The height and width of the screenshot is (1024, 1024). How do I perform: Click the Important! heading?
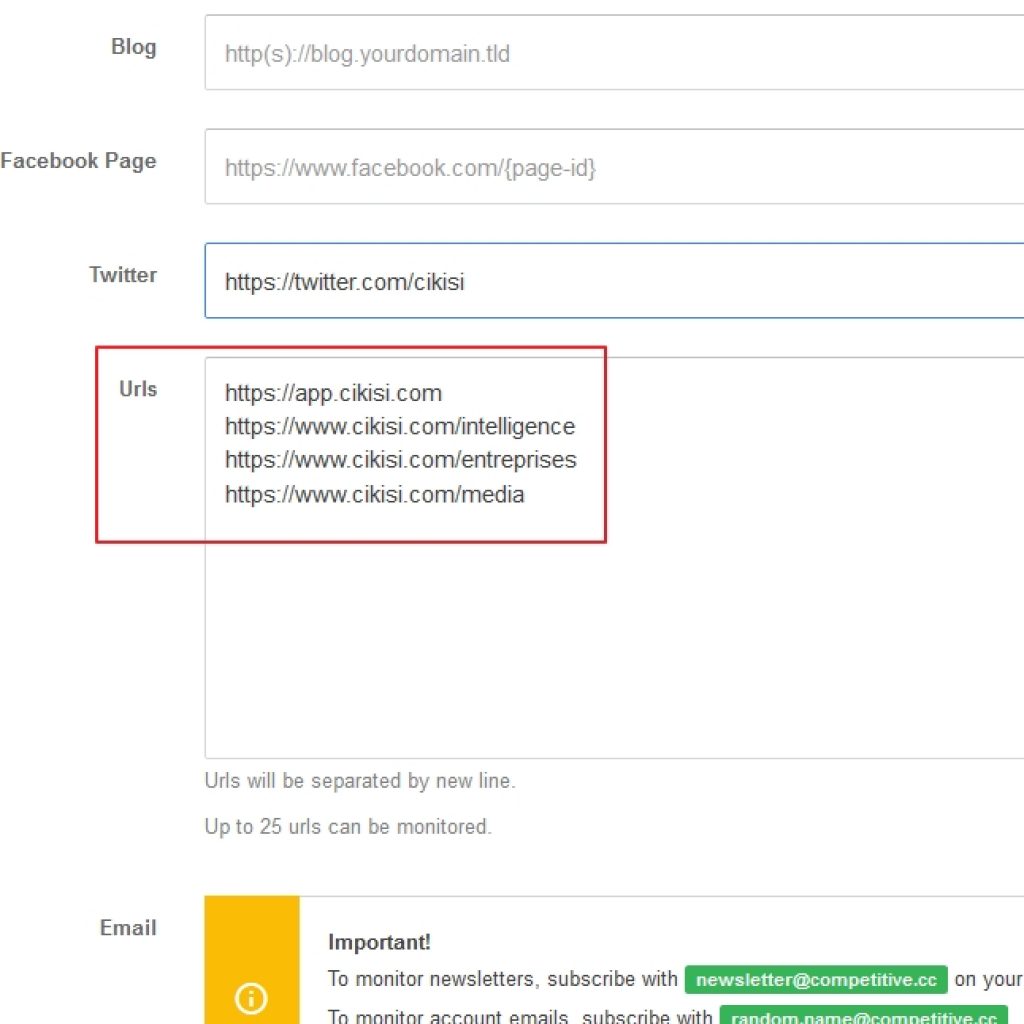(379, 942)
